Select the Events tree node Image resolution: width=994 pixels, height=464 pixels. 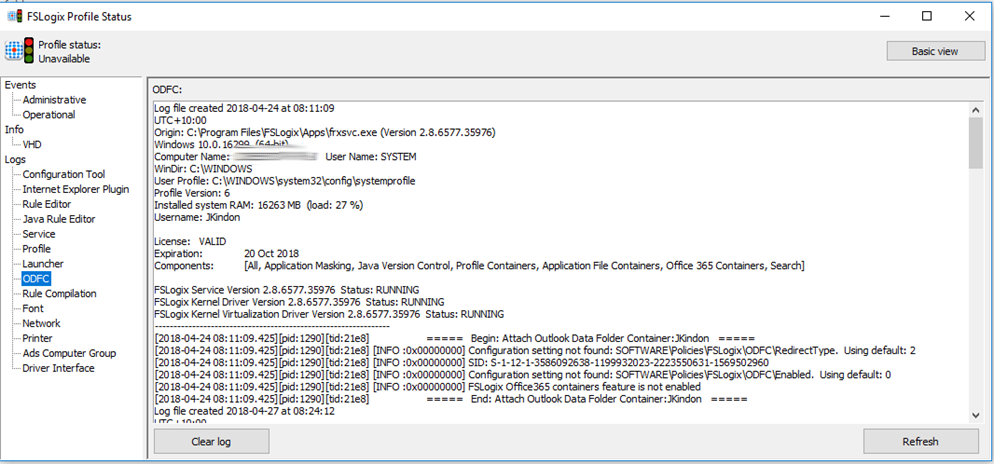(x=20, y=85)
